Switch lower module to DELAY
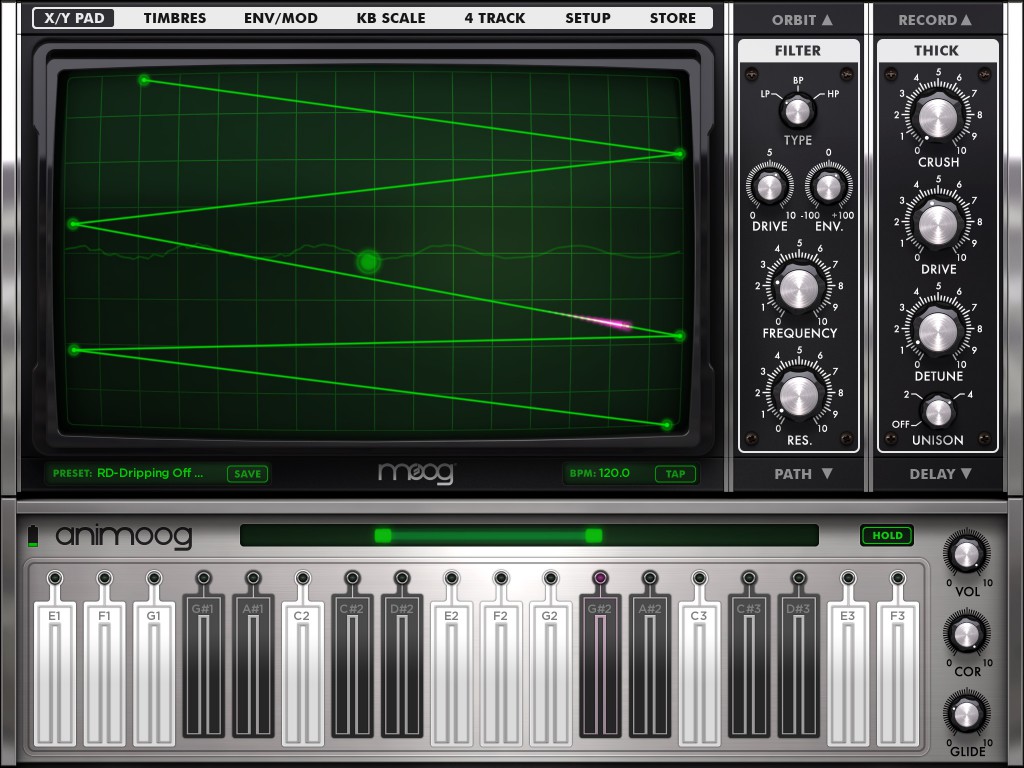 [940, 473]
